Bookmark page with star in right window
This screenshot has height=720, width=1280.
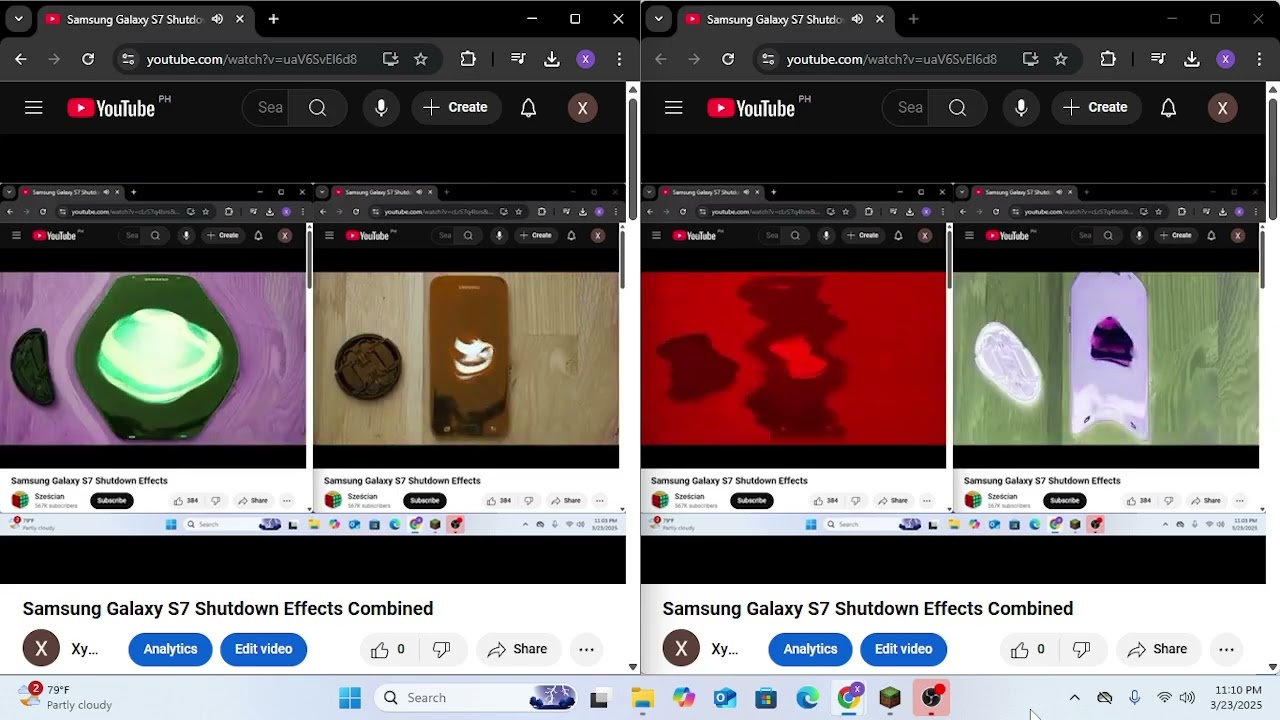(1061, 59)
